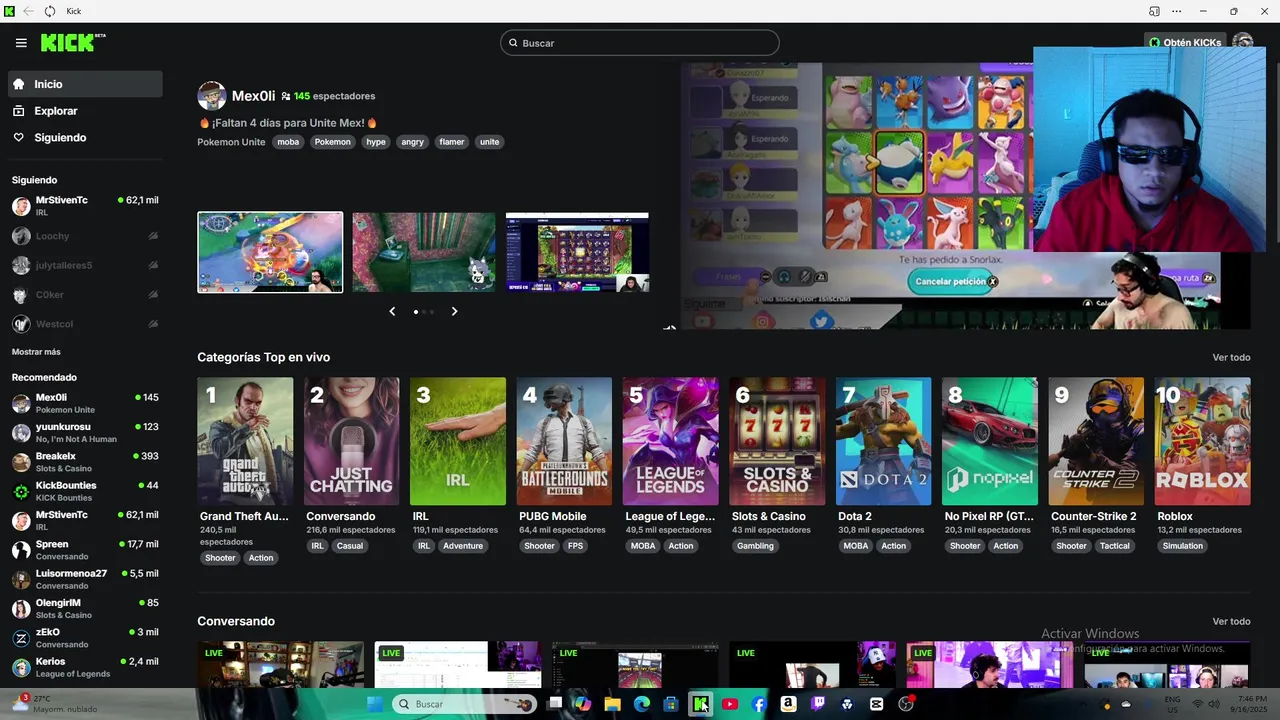Open offline channel Westcol

85,324
